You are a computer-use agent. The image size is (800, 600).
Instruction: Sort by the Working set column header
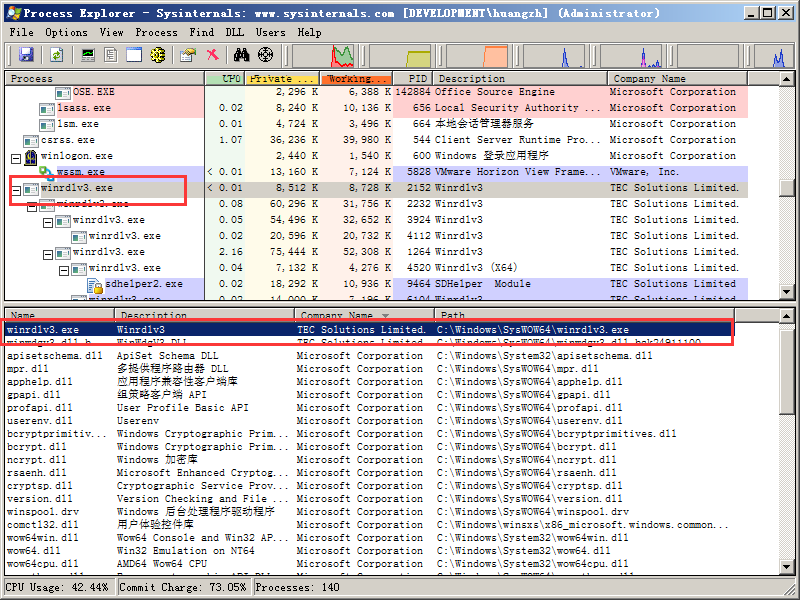click(356, 79)
